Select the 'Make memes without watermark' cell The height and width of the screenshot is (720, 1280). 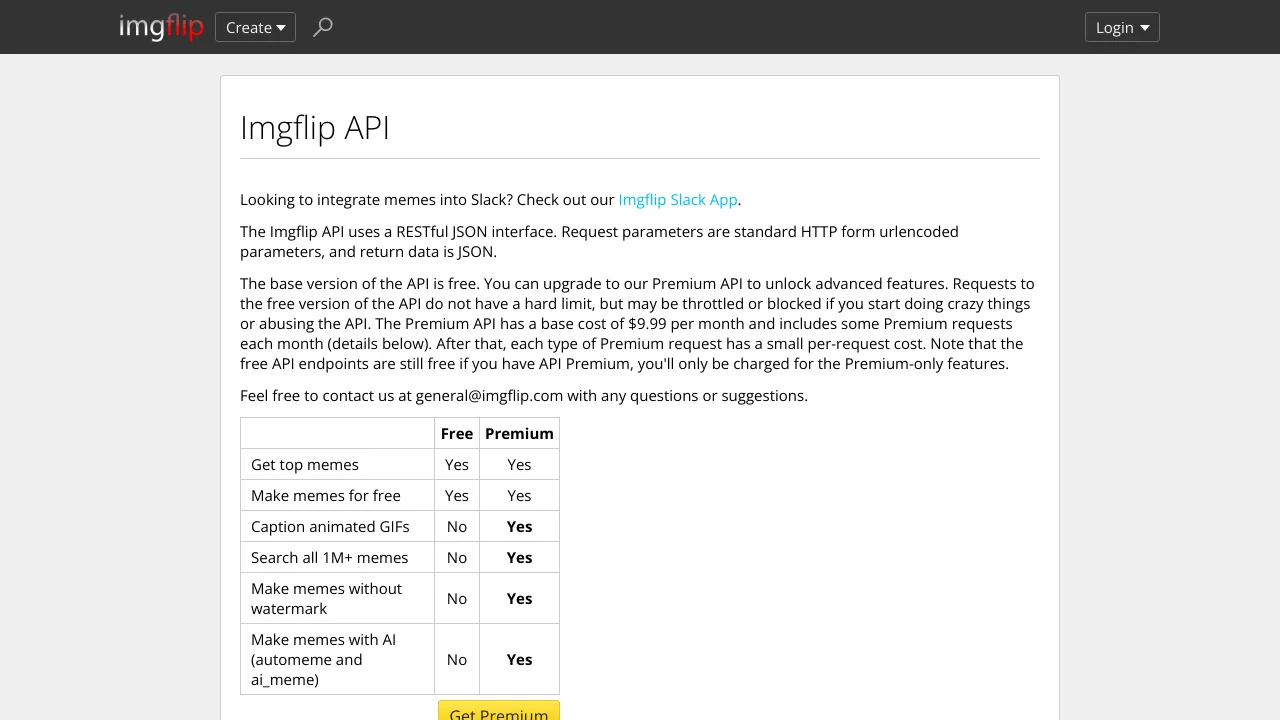338,598
